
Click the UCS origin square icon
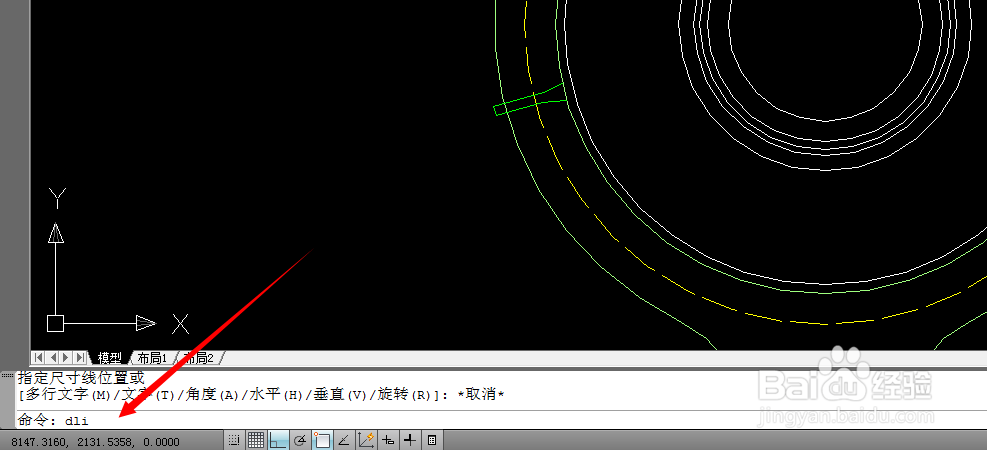pos(55,323)
